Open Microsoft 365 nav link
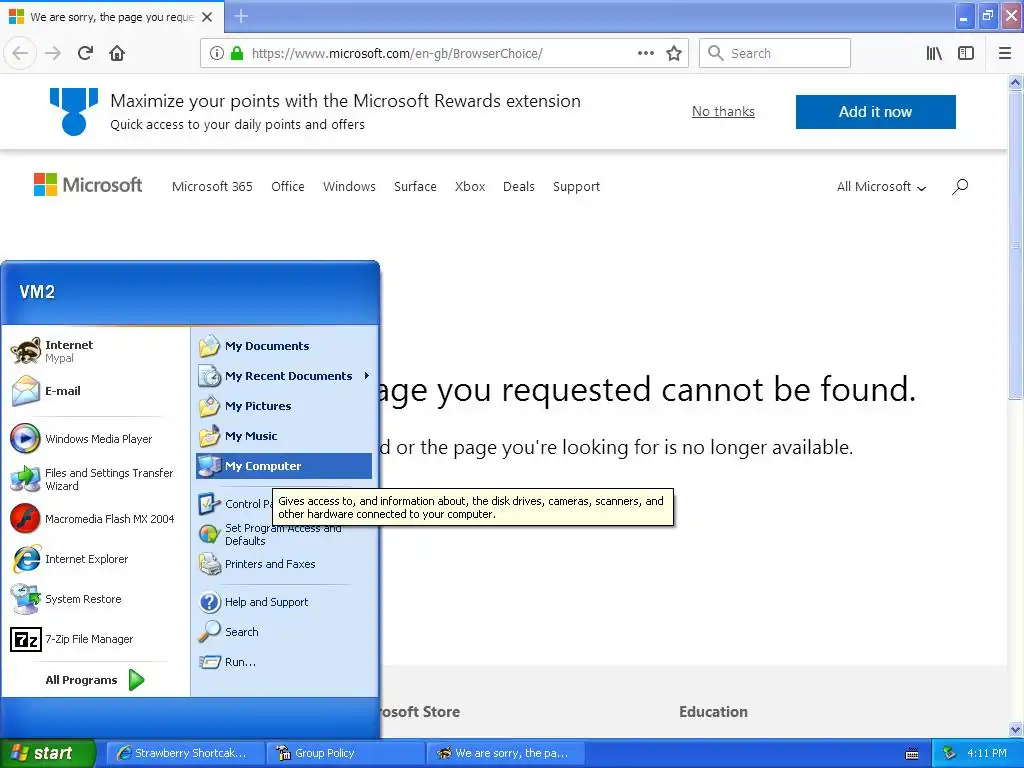Image resolution: width=1024 pixels, height=768 pixels. click(212, 187)
